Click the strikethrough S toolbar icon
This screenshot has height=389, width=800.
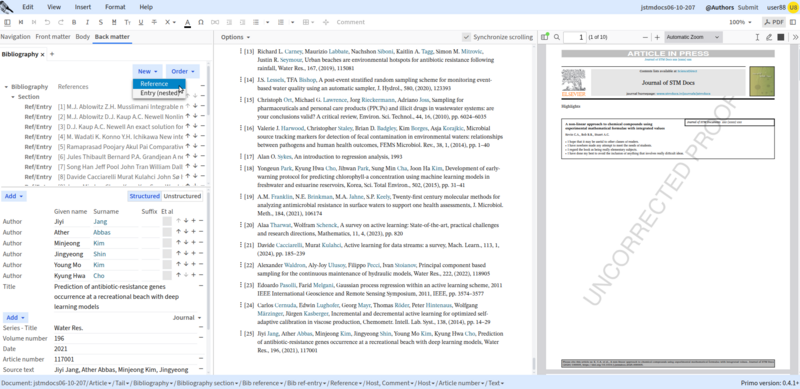pos(101,22)
